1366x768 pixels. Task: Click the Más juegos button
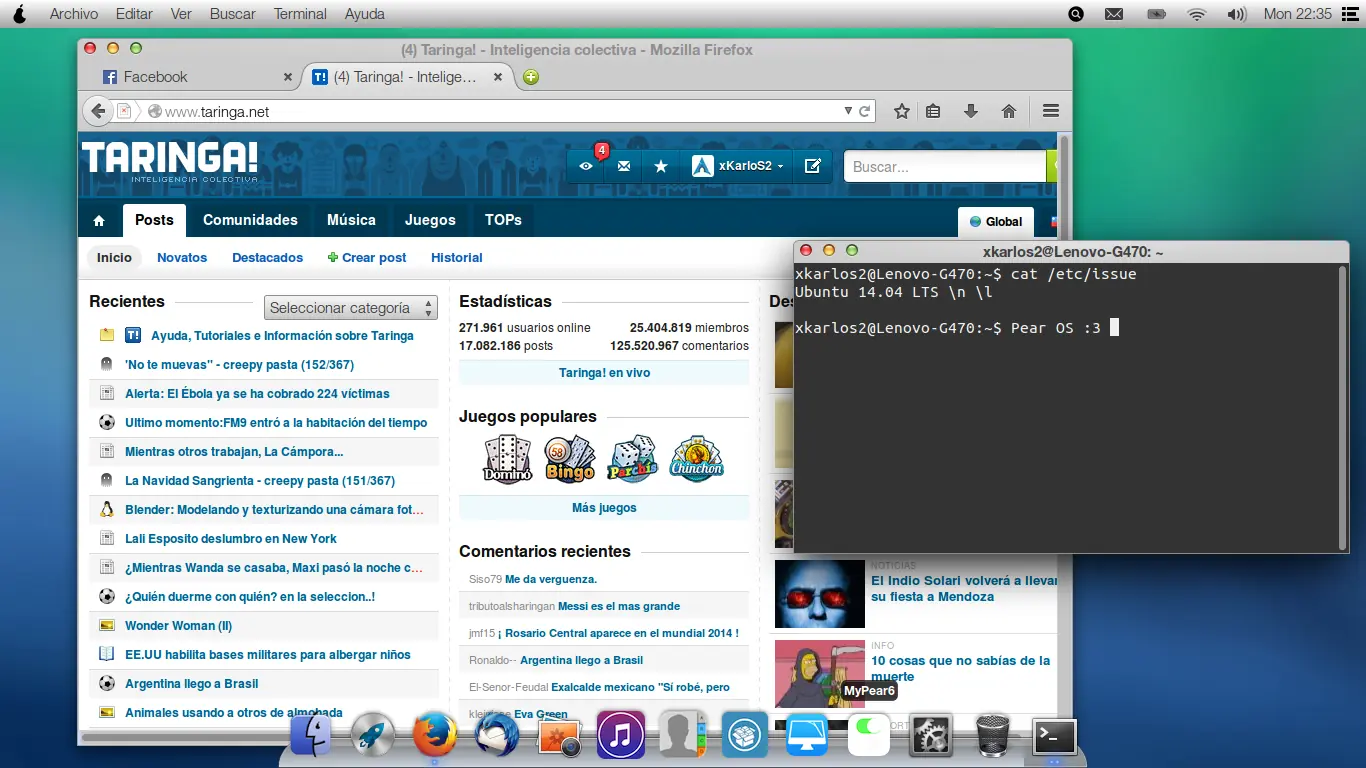point(604,508)
